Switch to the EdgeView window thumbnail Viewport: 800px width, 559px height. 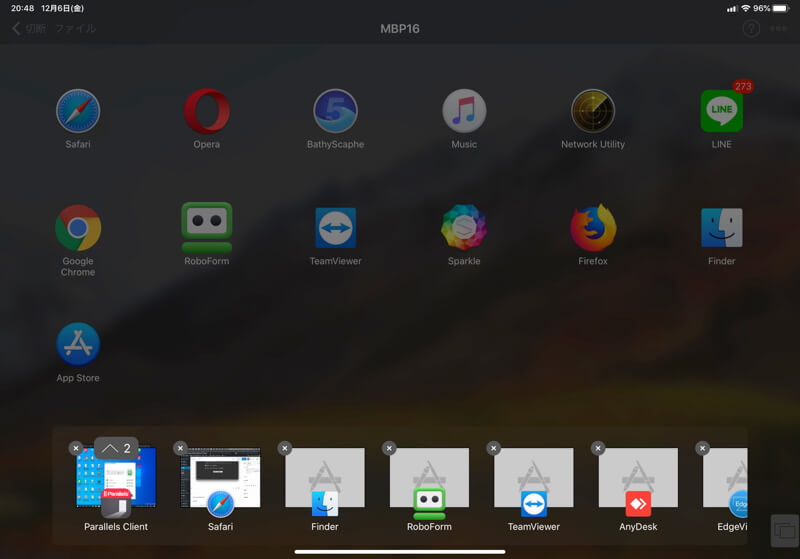tap(725, 478)
